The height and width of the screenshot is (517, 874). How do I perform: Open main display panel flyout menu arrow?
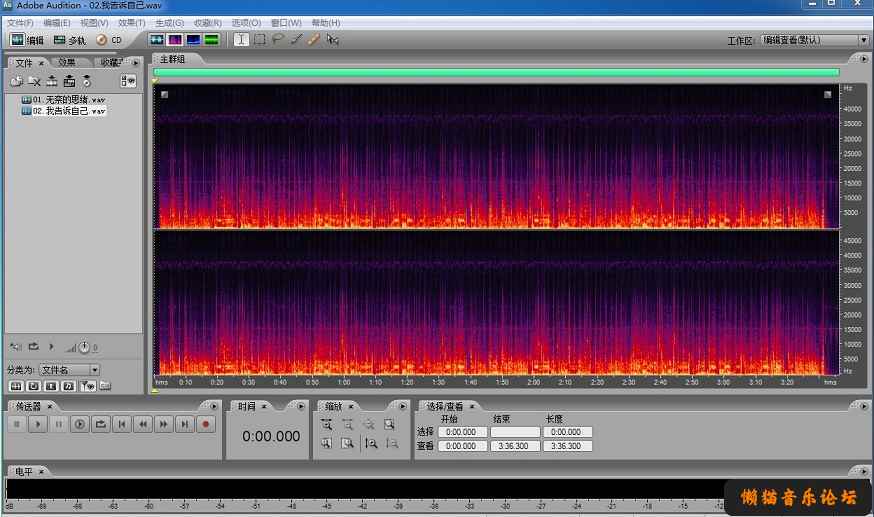pos(863,59)
